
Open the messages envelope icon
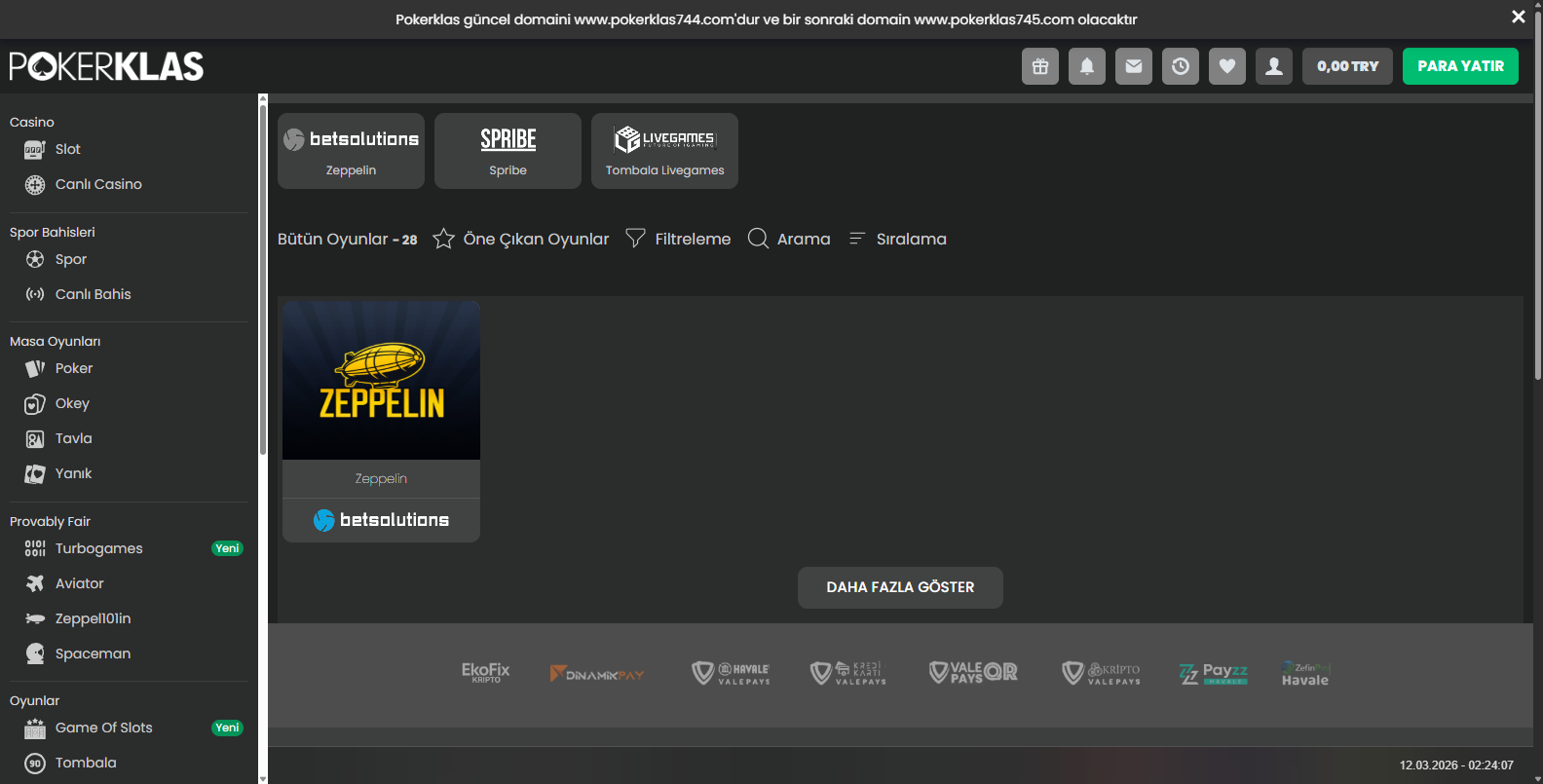click(1134, 66)
